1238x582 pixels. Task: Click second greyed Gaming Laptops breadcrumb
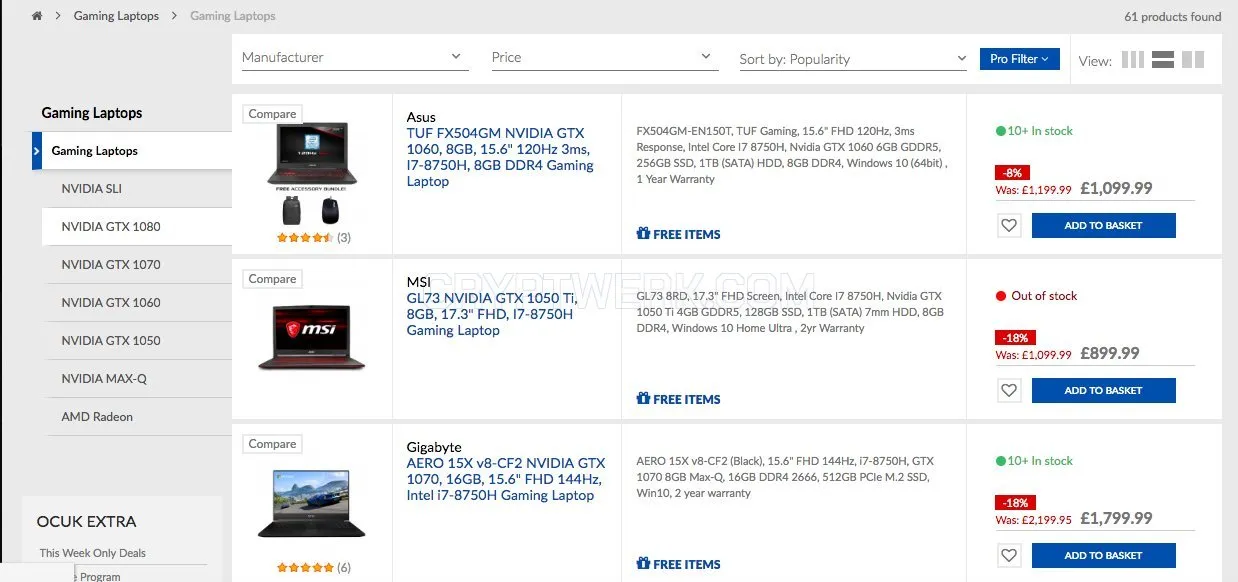click(233, 16)
